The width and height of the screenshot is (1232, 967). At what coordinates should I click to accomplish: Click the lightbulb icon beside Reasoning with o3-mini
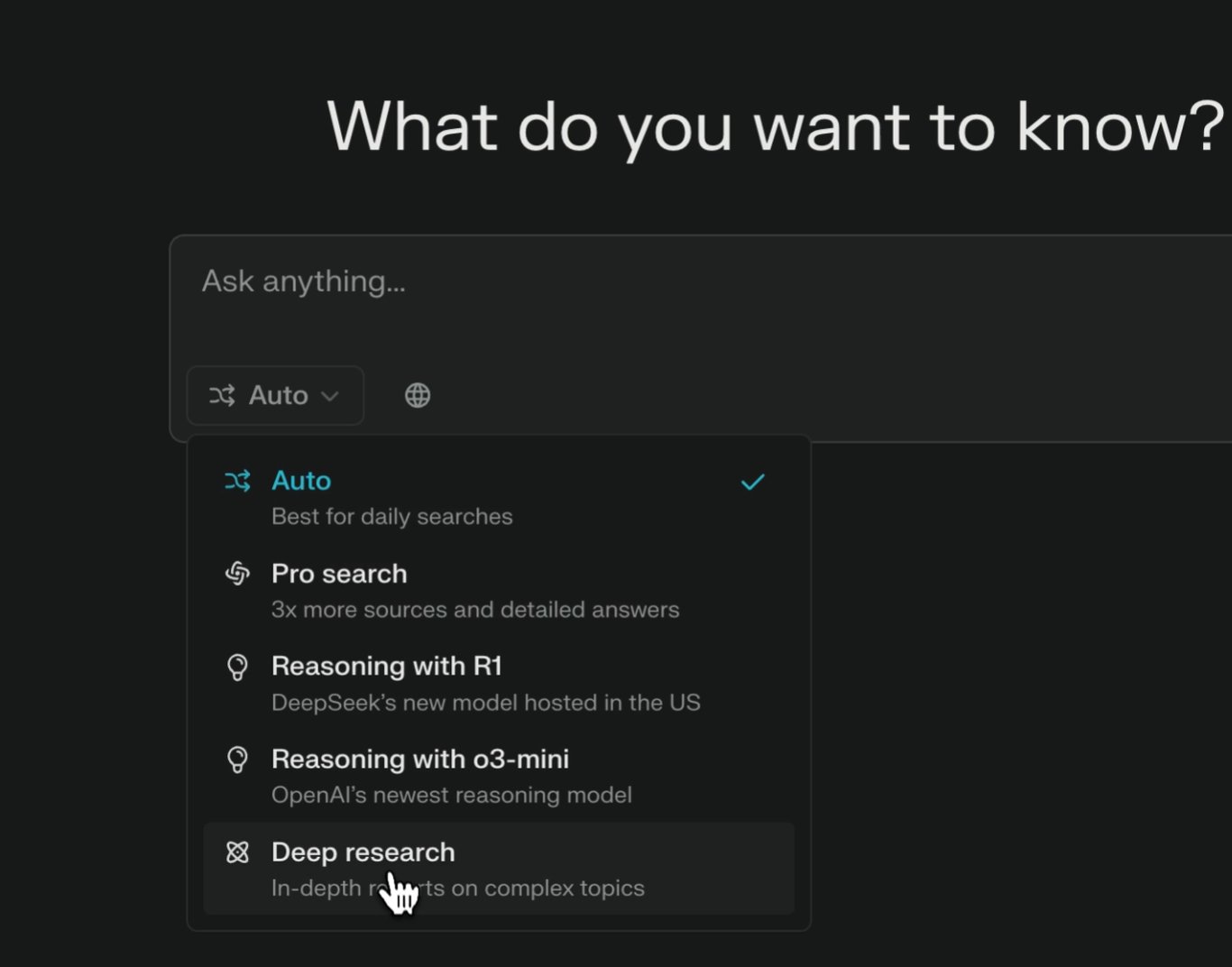point(238,760)
